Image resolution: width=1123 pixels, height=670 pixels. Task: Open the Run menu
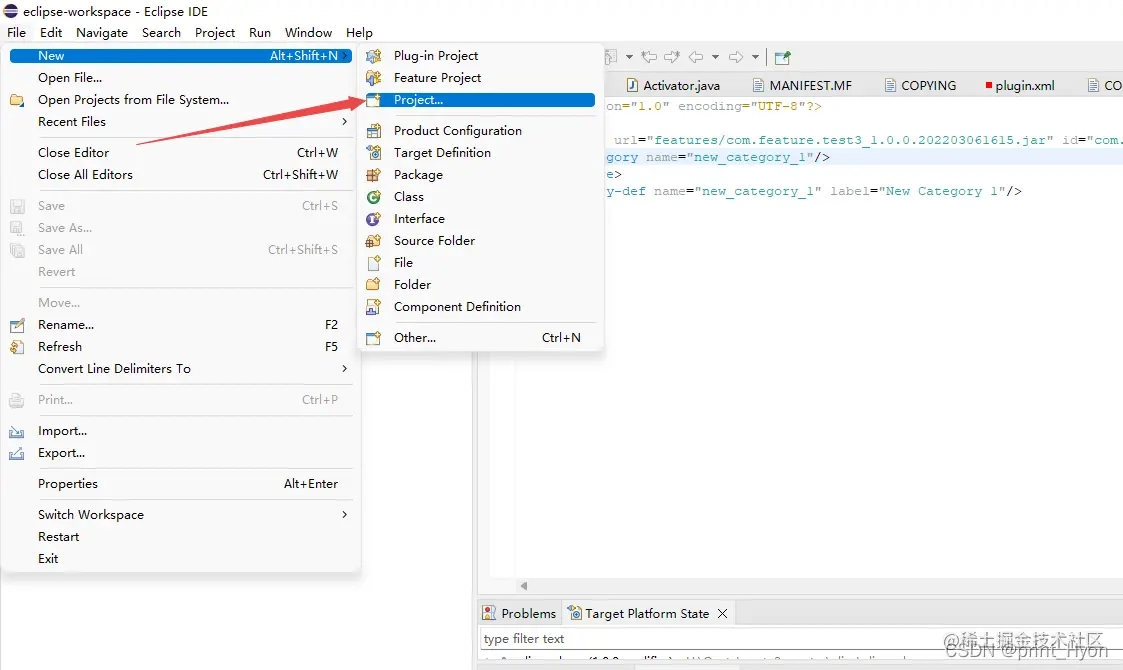260,33
